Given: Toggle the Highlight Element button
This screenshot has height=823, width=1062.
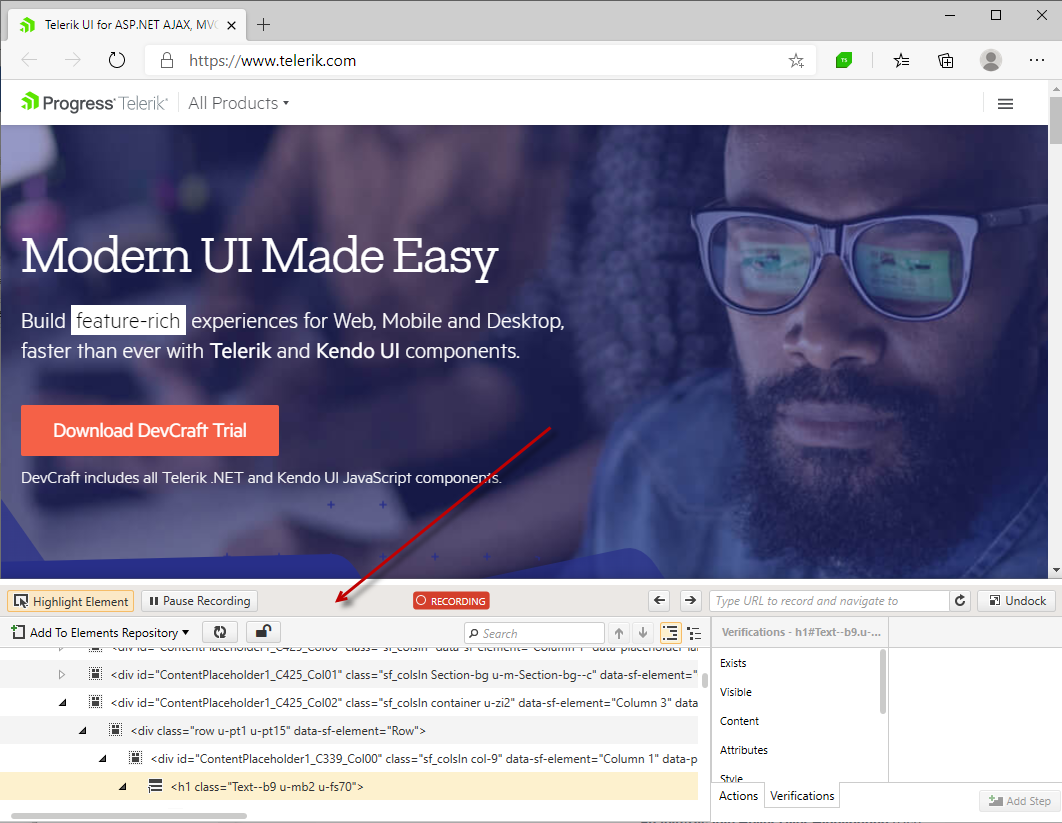Looking at the screenshot, I should click(x=70, y=601).
